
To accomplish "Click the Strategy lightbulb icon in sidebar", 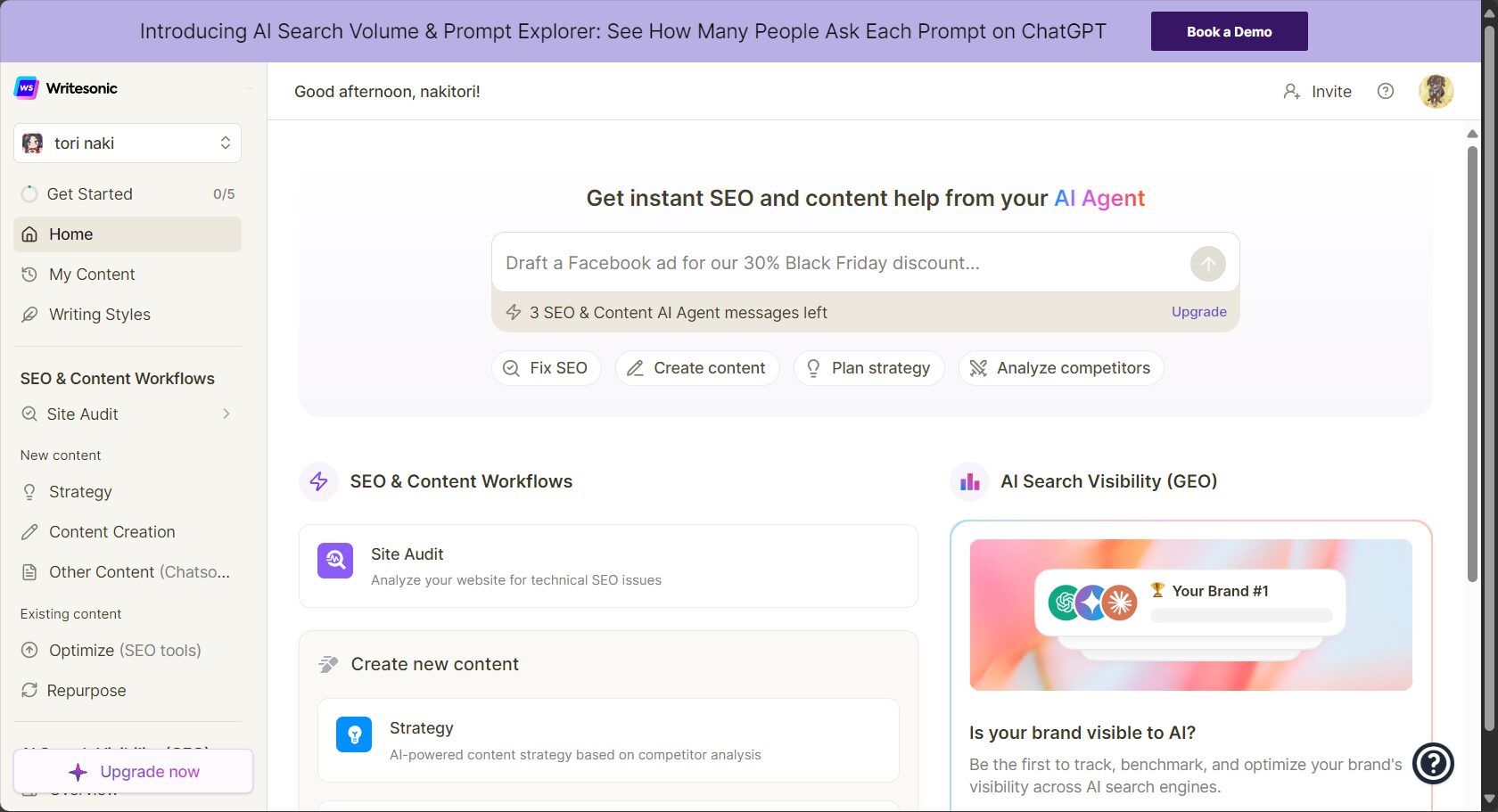I will 29,492.
